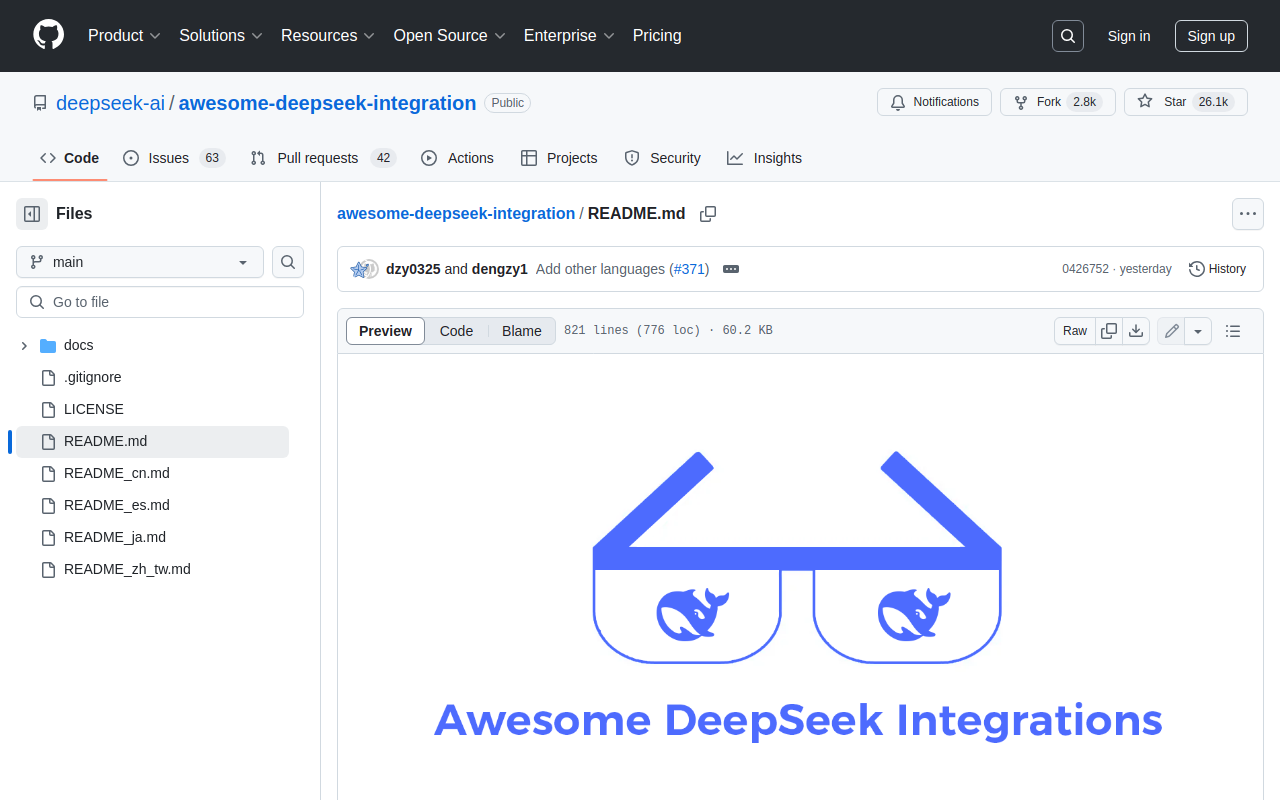This screenshot has height=800, width=1280.
Task: Open the Pull requests tab
Action: click(x=323, y=158)
